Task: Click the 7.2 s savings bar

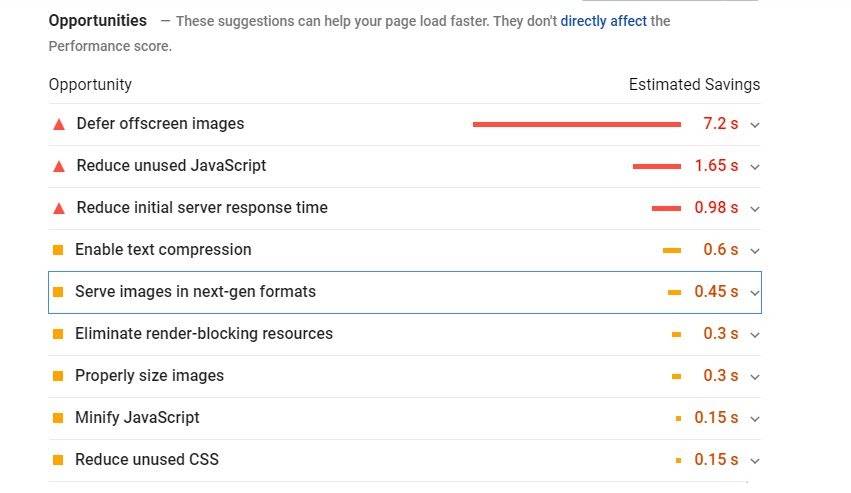Action: coord(576,124)
